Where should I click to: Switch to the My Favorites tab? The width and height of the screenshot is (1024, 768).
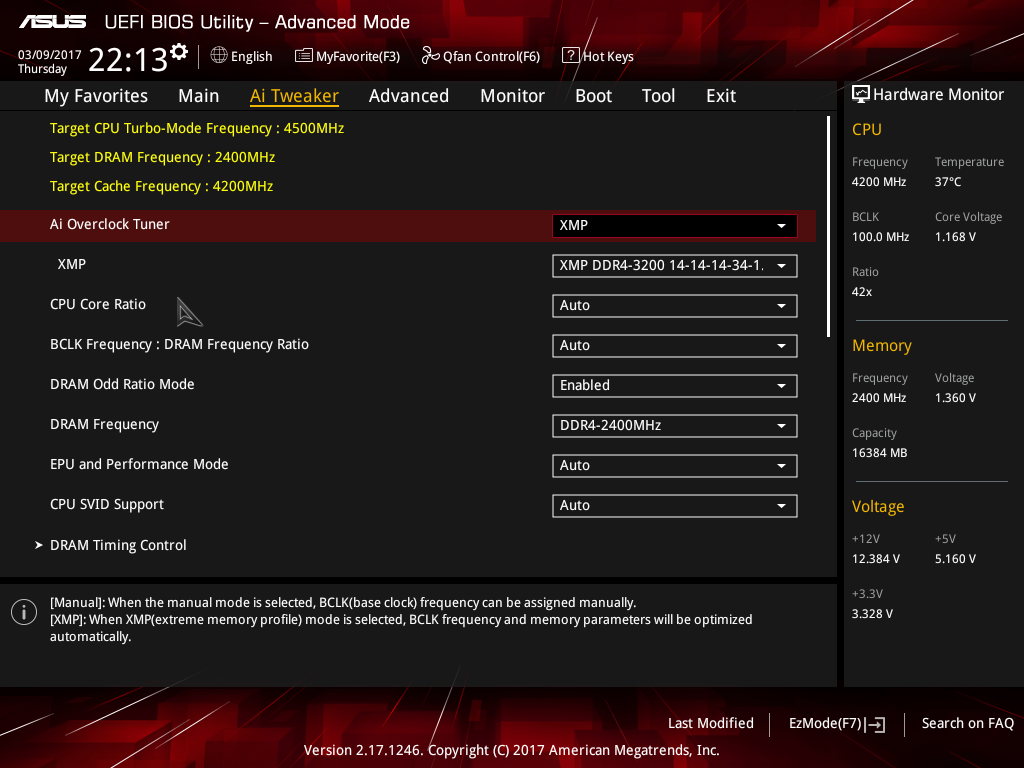[x=96, y=96]
